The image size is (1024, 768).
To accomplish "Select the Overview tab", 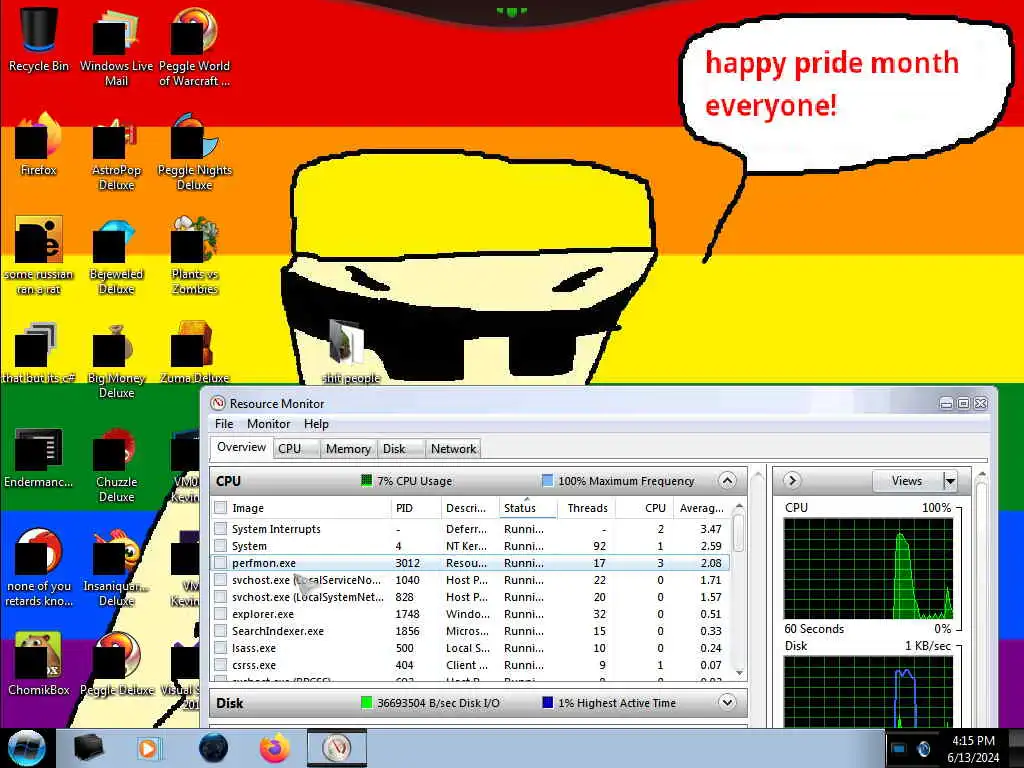I will coord(241,447).
